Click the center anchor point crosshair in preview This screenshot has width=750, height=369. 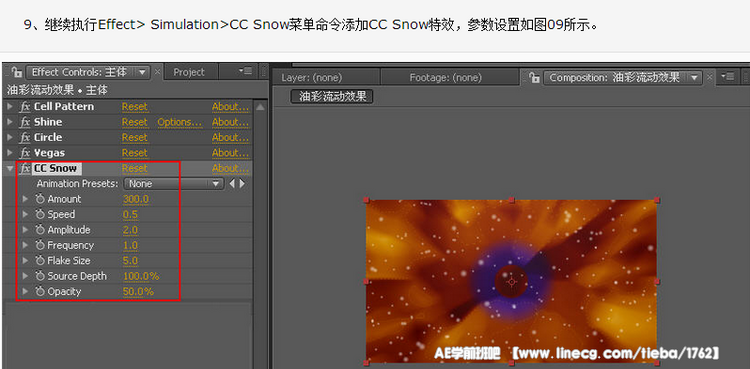coord(512,282)
